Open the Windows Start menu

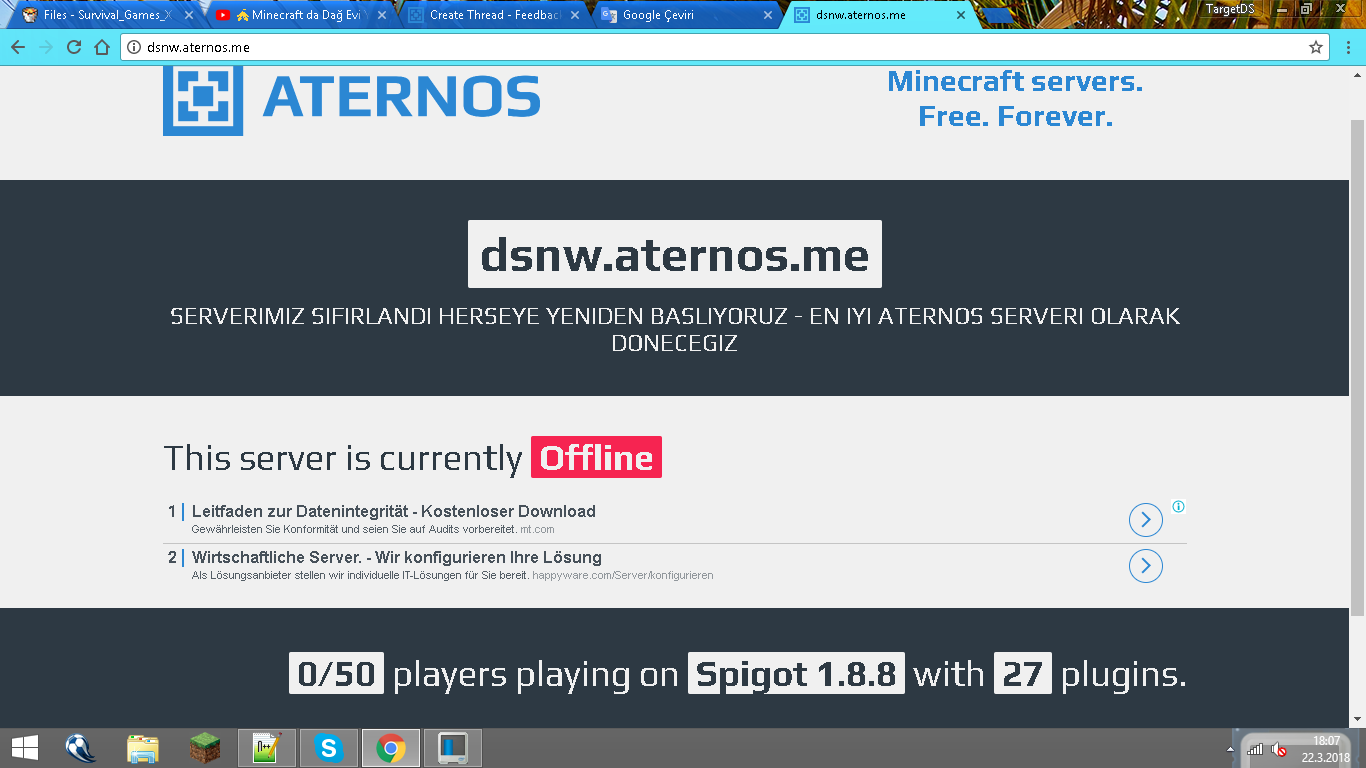click(25, 748)
